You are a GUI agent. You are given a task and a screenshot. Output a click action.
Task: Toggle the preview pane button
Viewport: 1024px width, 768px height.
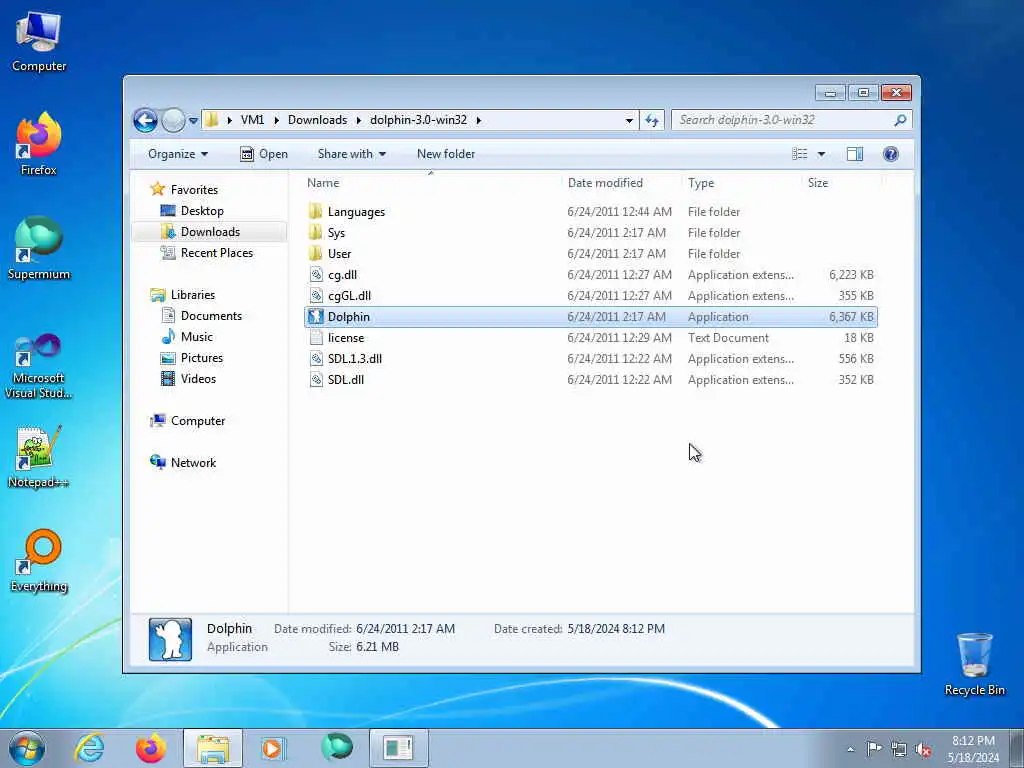point(854,154)
